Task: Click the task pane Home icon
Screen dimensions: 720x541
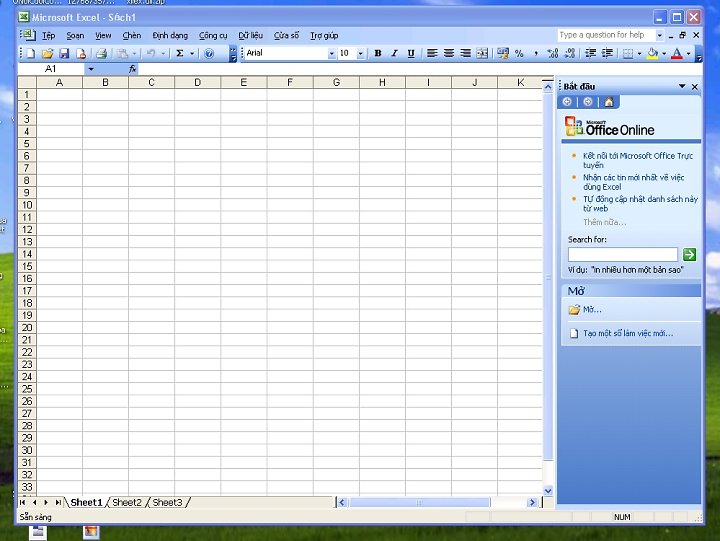Action: pos(609,102)
